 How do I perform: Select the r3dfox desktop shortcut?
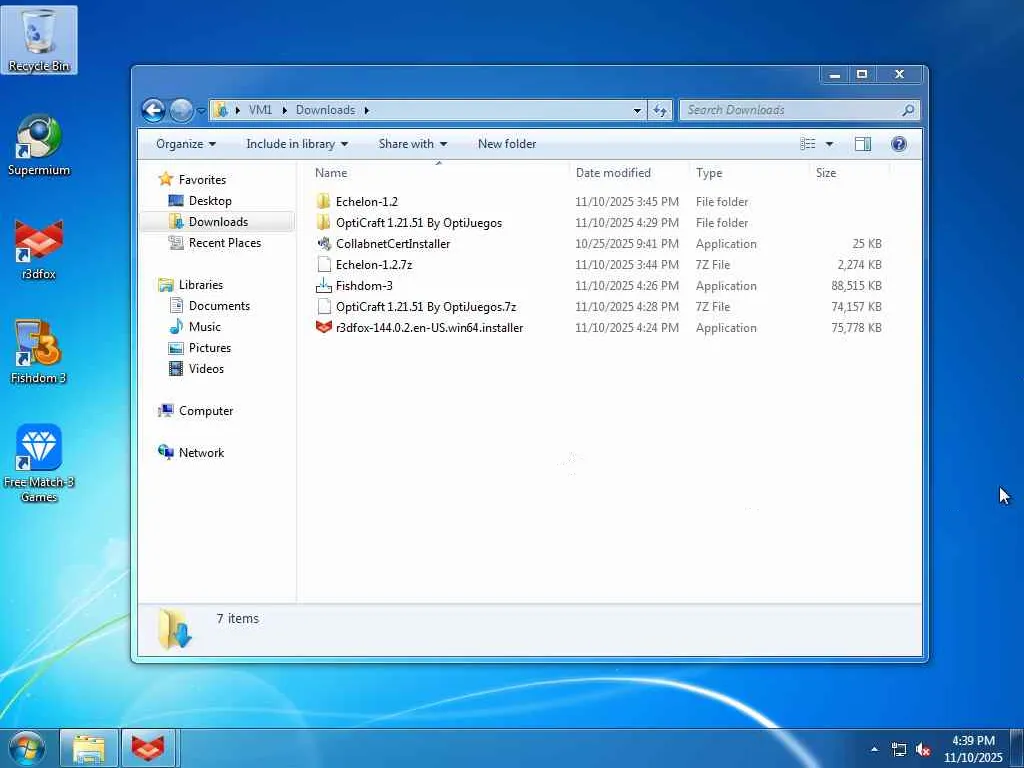click(x=39, y=249)
